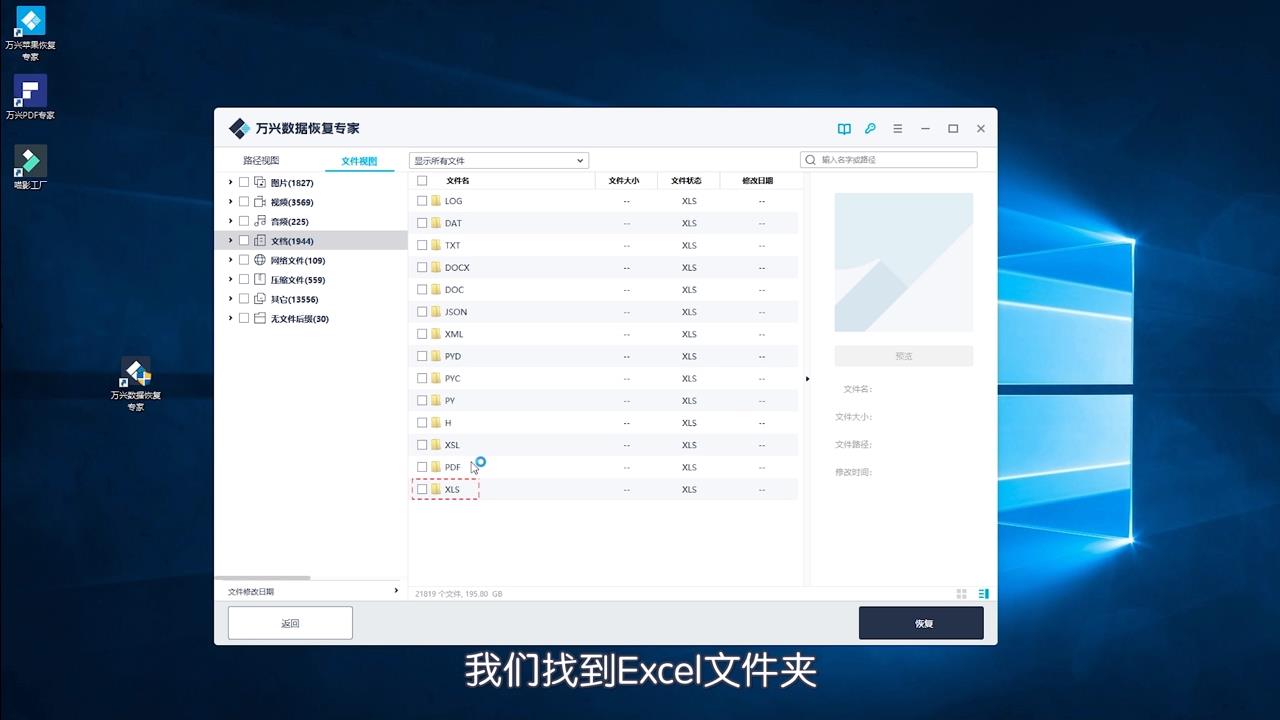Image resolution: width=1280 pixels, height=720 pixels.
Task: Click the 文档 documents category icon
Action: point(260,241)
